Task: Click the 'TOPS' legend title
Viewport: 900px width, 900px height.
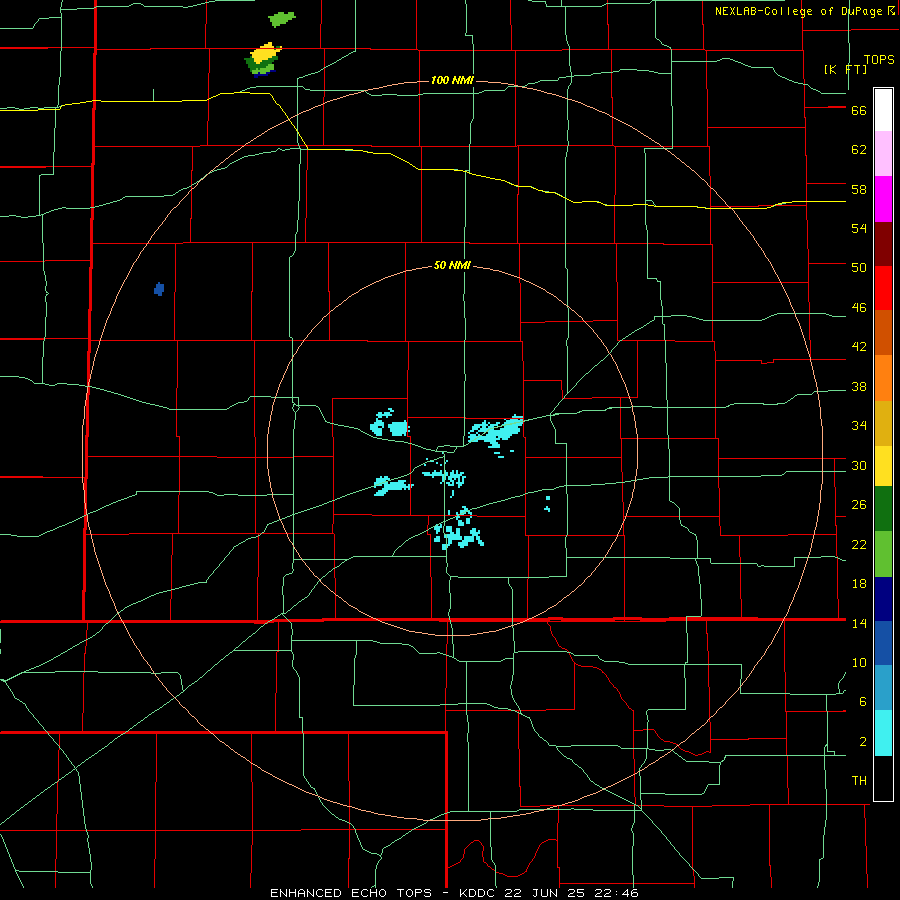Action: click(x=879, y=60)
